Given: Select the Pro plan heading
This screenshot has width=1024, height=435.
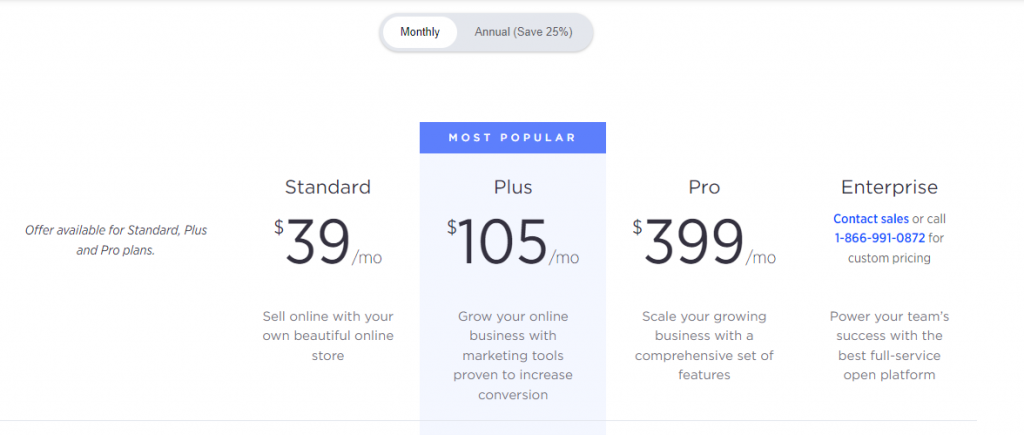Looking at the screenshot, I should click(704, 187).
